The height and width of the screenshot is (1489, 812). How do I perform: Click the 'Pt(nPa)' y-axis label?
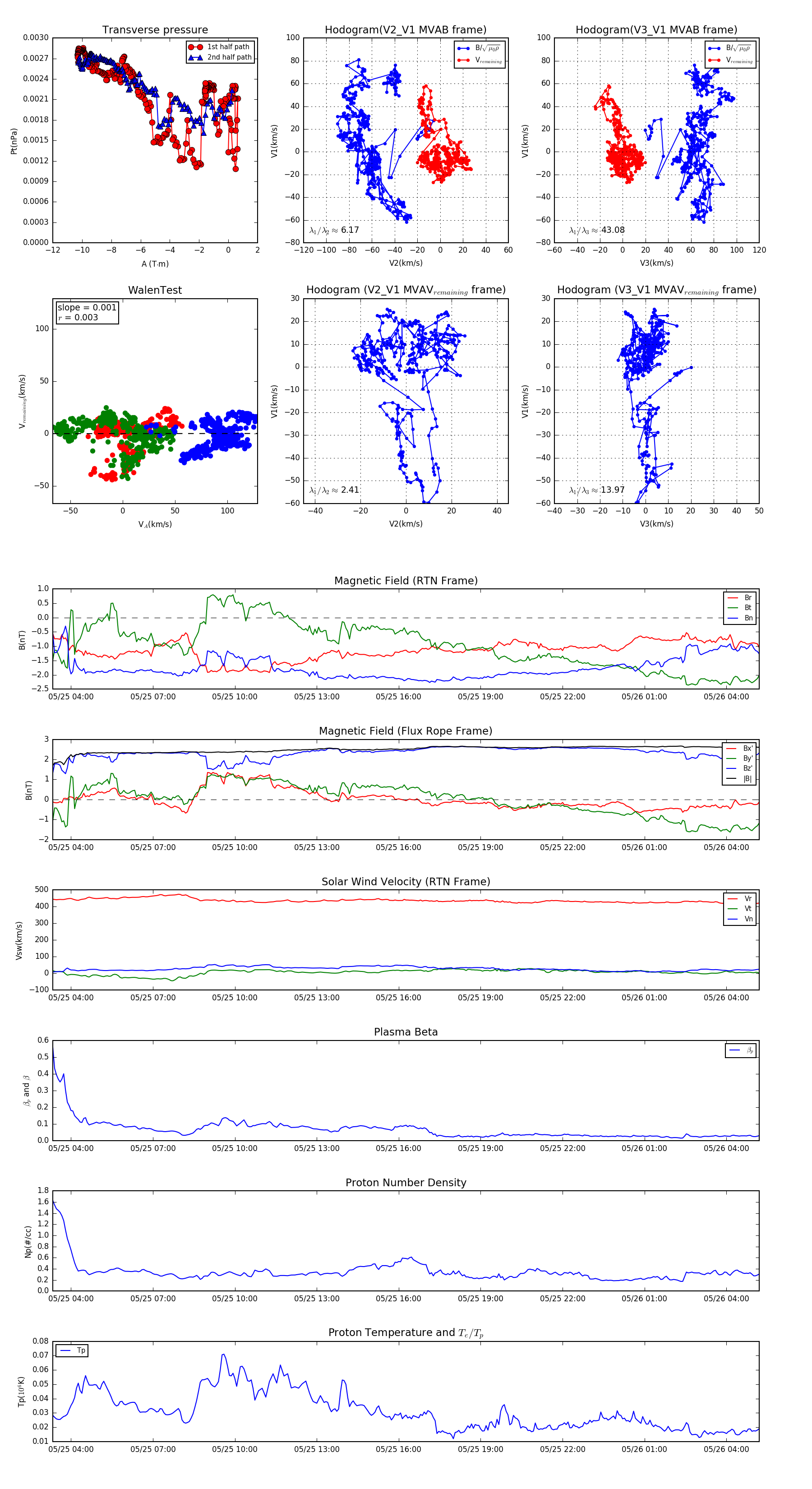click(14, 140)
